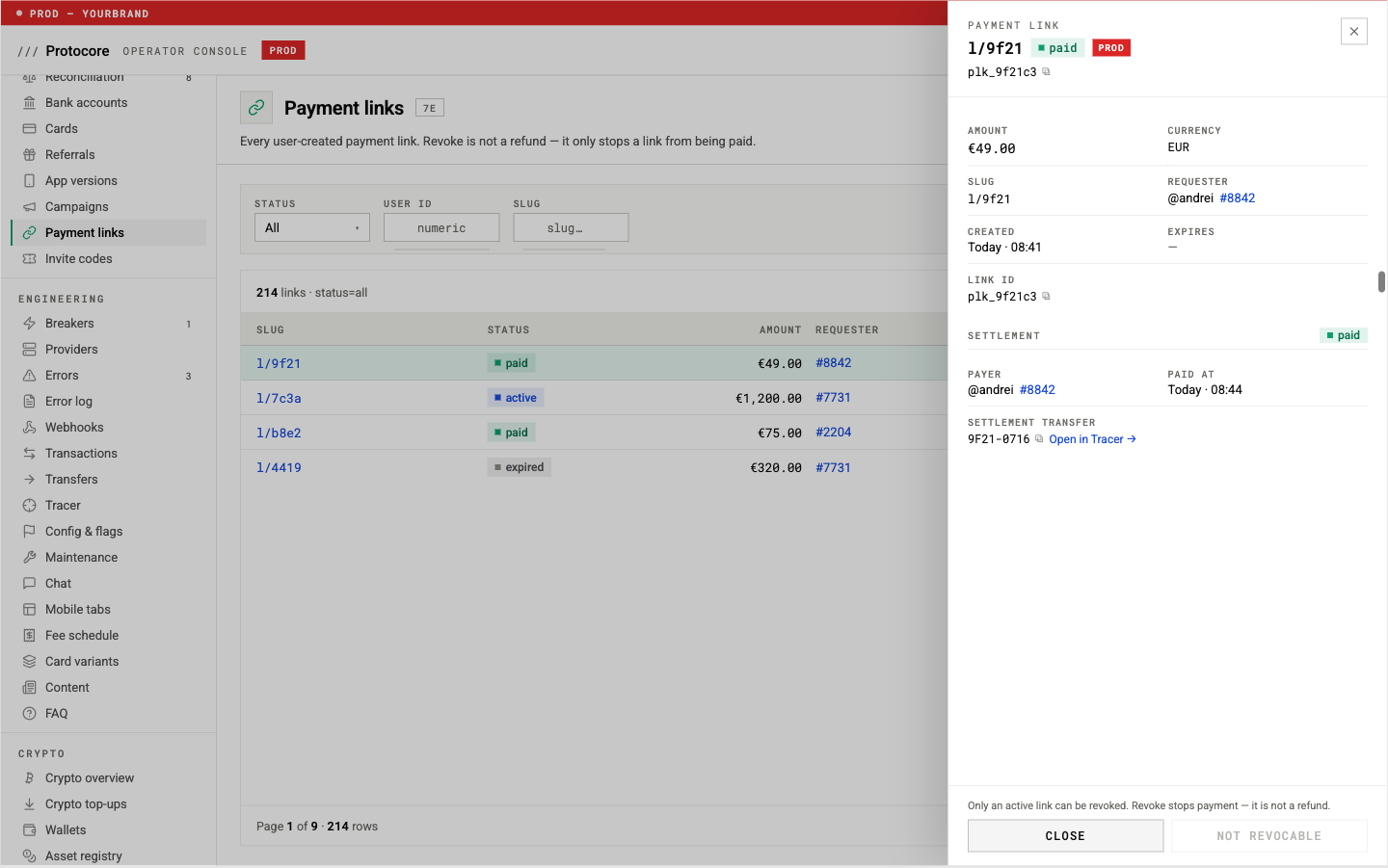This screenshot has width=1388, height=868.
Task: Click the Wallets icon in sidebar
Action: point(29,830)
